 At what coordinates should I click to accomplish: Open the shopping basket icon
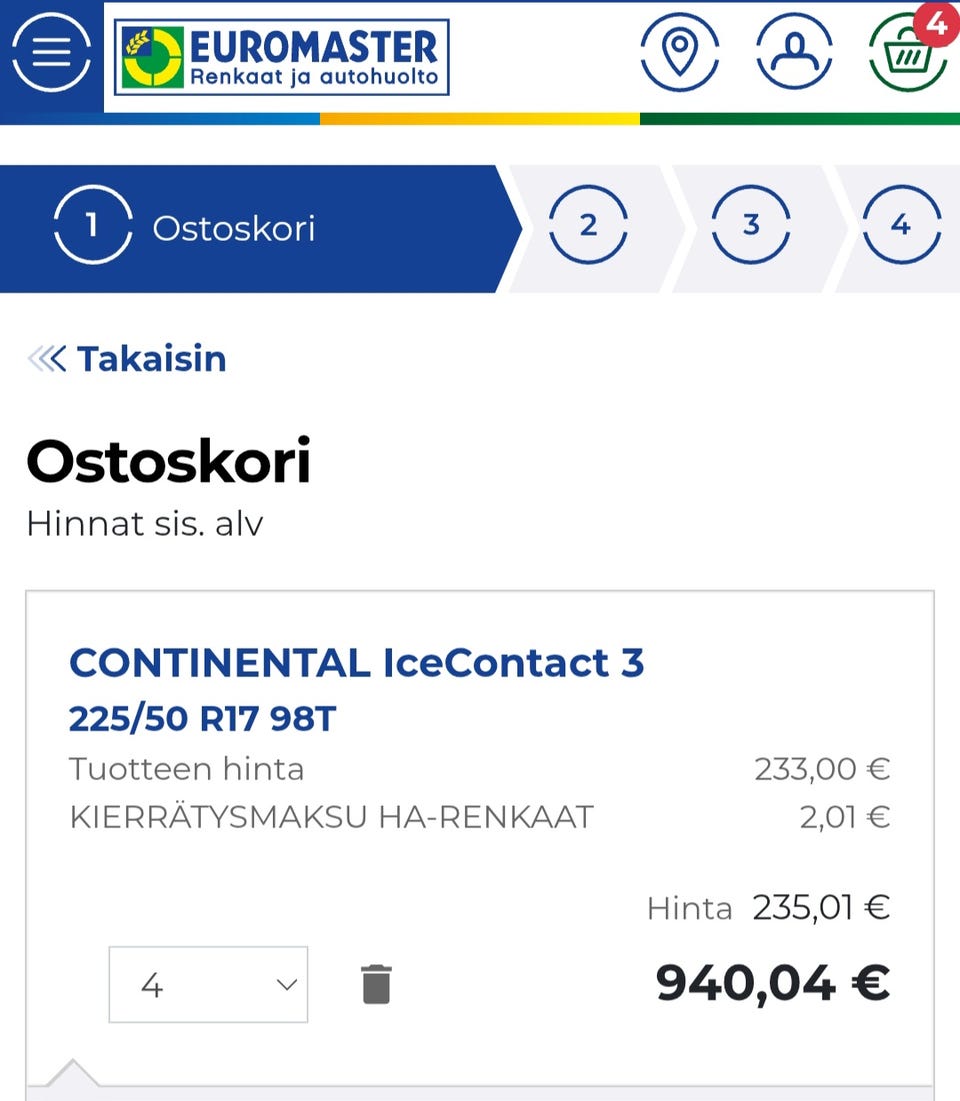(x=906, y=56)
